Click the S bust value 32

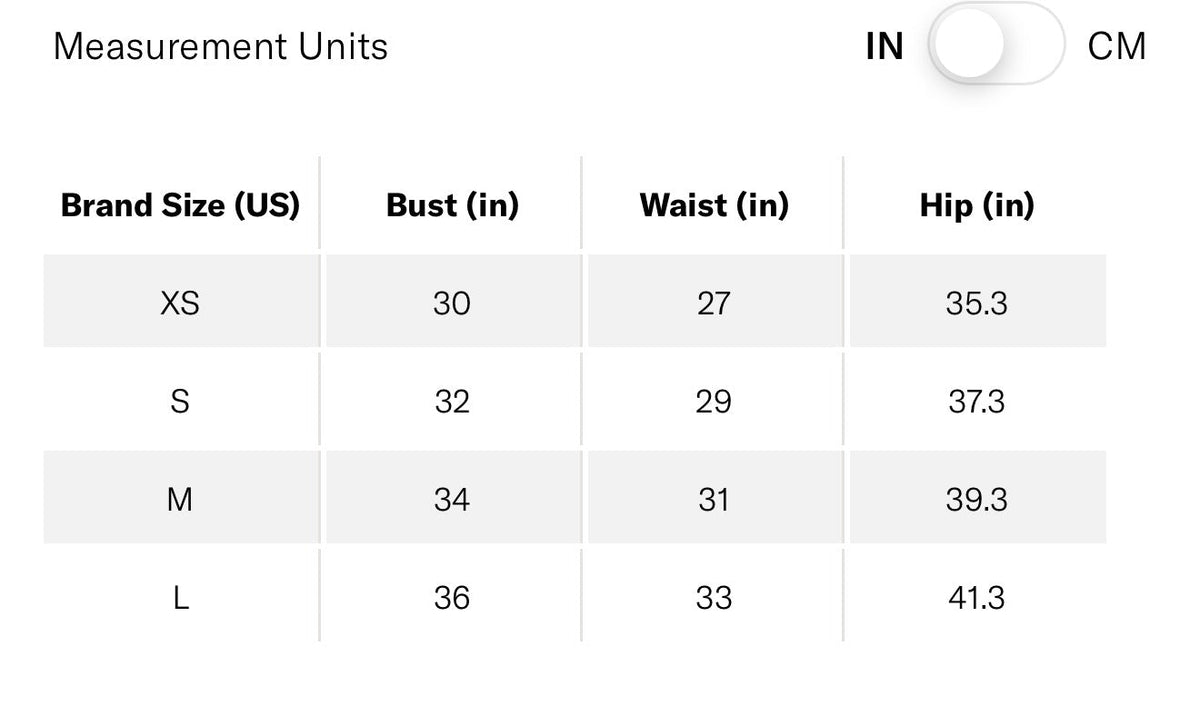[x=452, y=402]
